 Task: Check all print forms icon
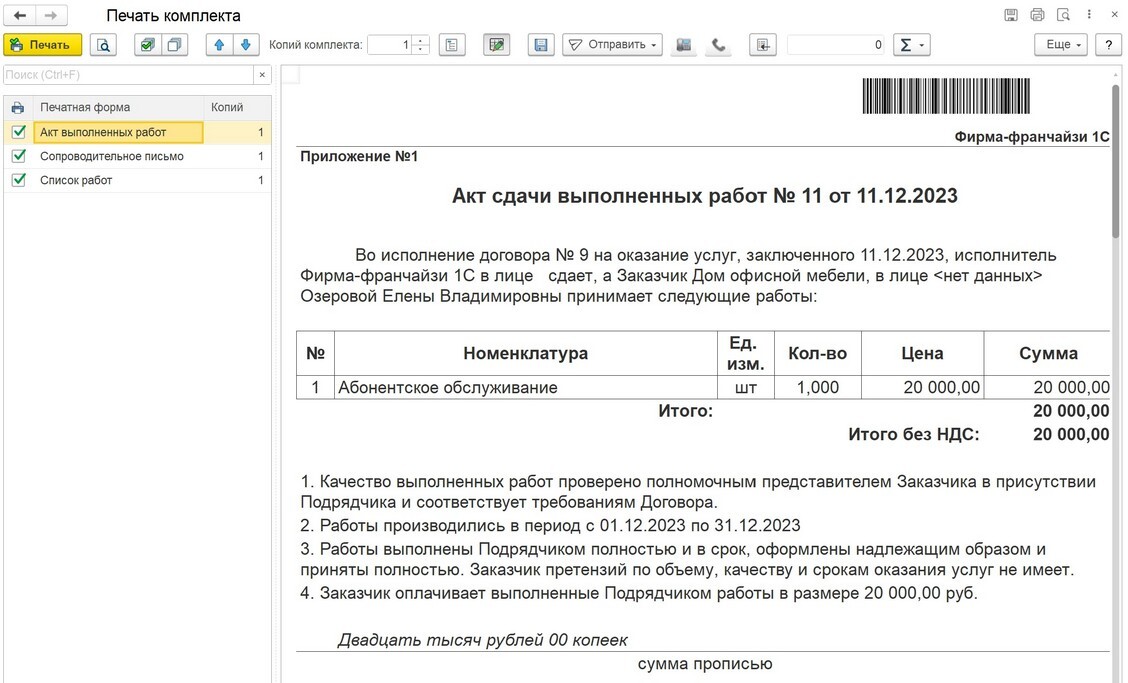(147, 45)
